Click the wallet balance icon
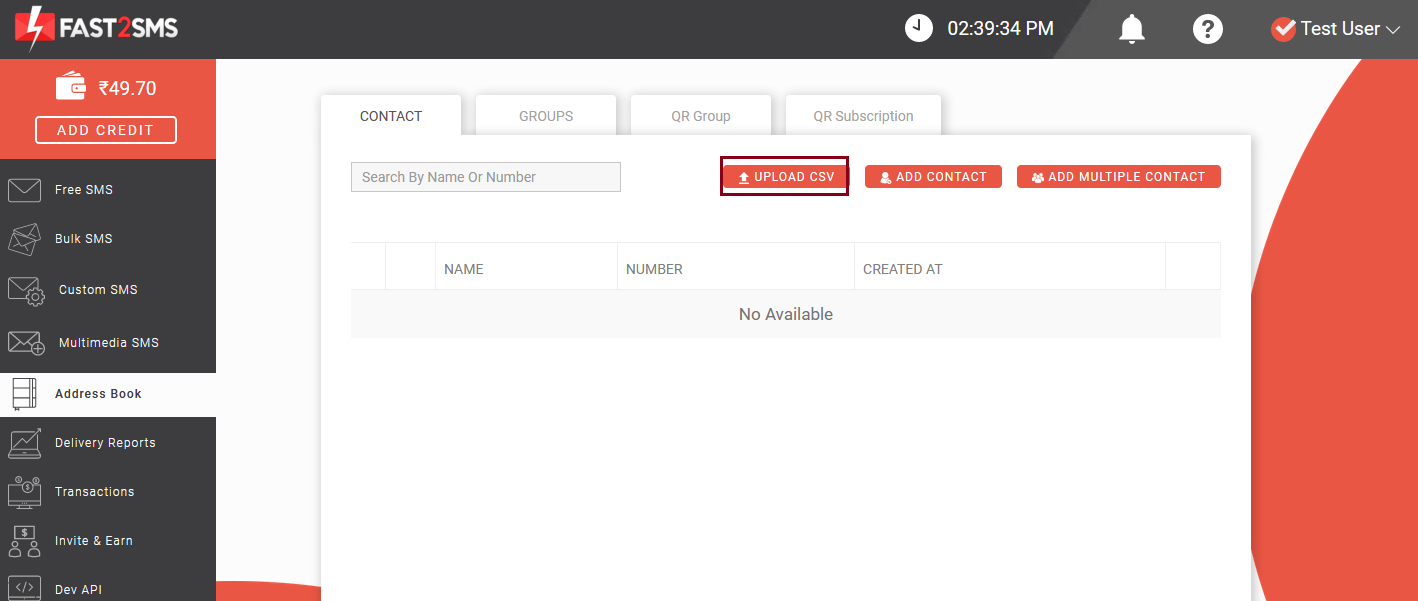Image resolution: width=1418 pixels, height=601 pixels. tap(71, 87)
